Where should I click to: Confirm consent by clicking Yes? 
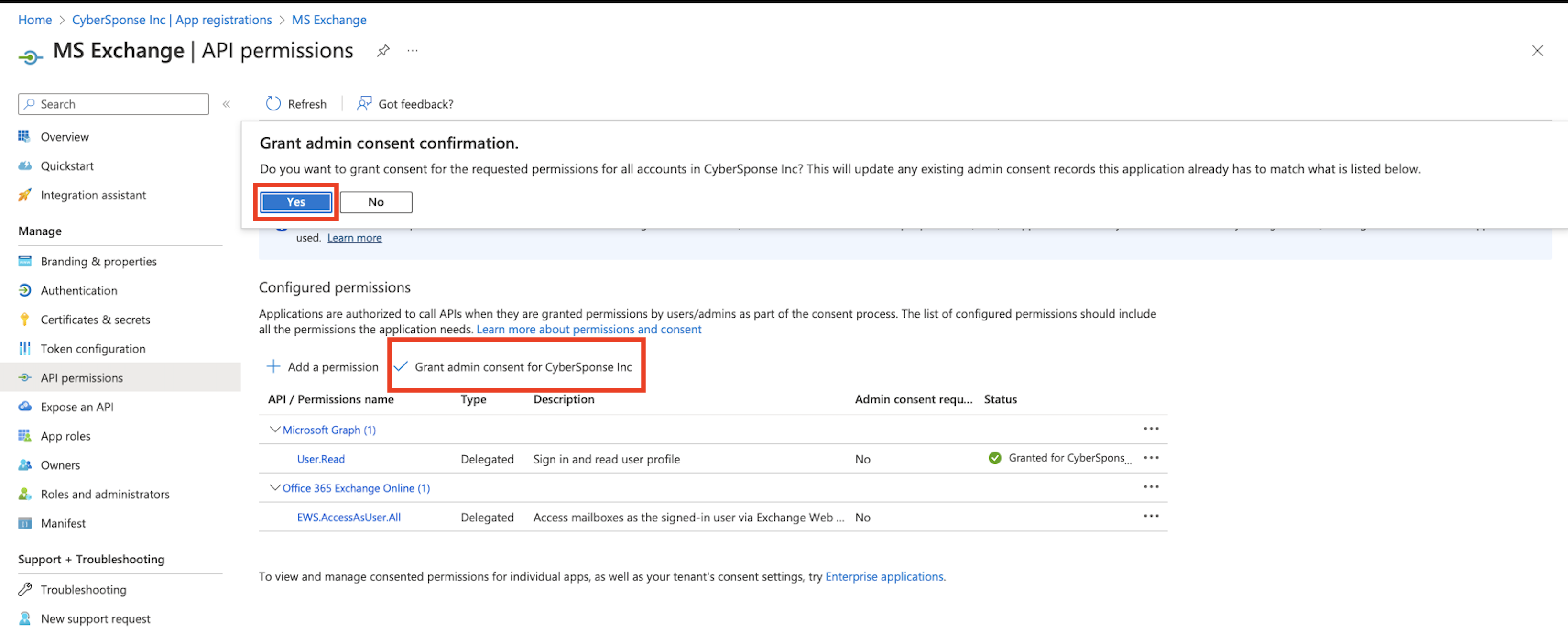coord(296,202)
